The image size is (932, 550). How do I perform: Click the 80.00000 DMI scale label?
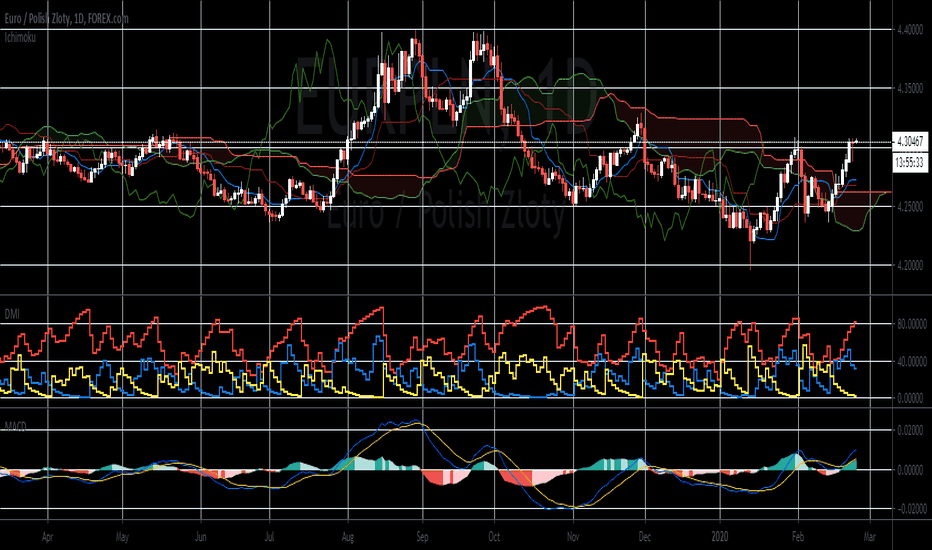(912, 325)
